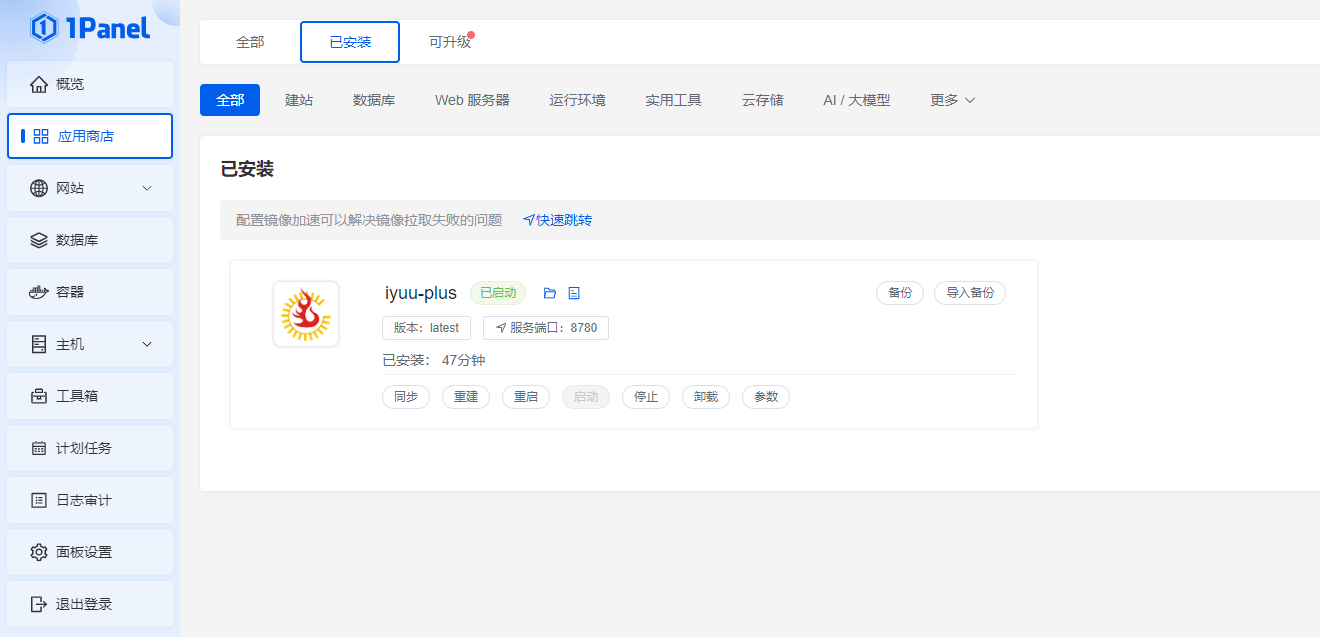Filter apps by 建站 category
1320x637 pixels.
click(299, 100)
